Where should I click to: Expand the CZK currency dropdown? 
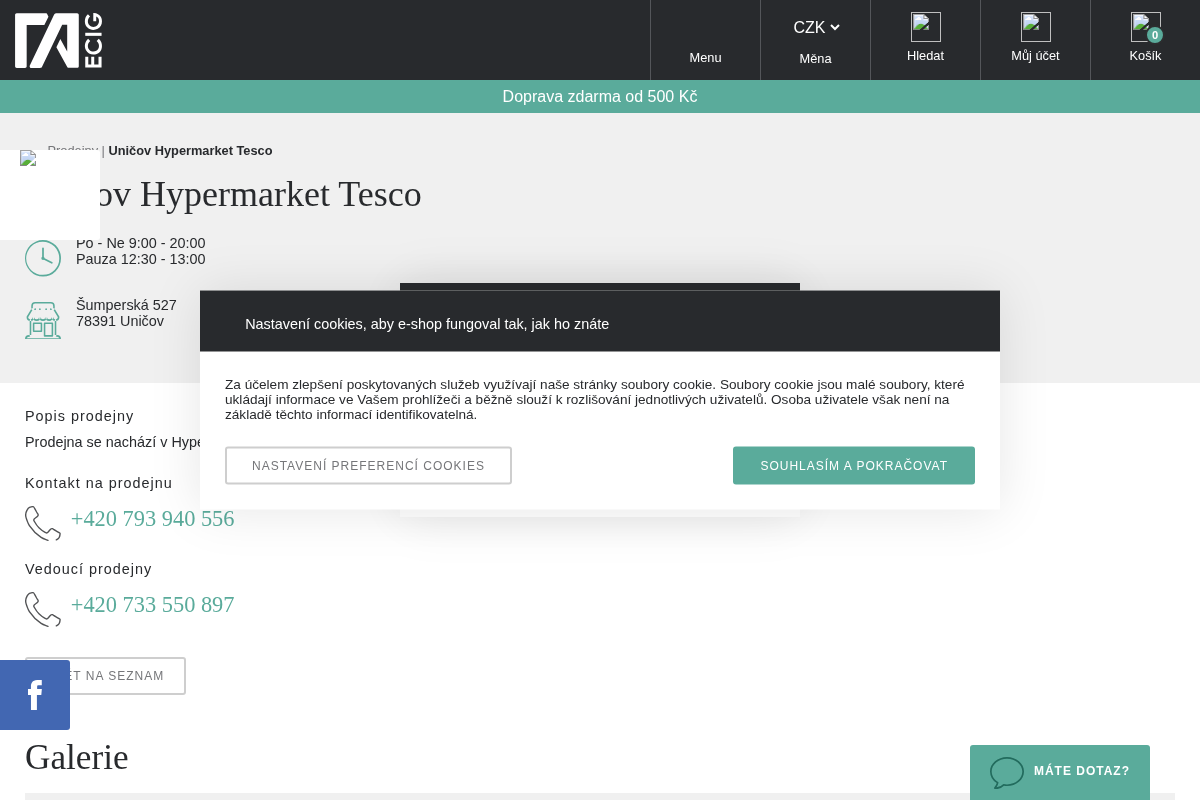coord(816,28)
